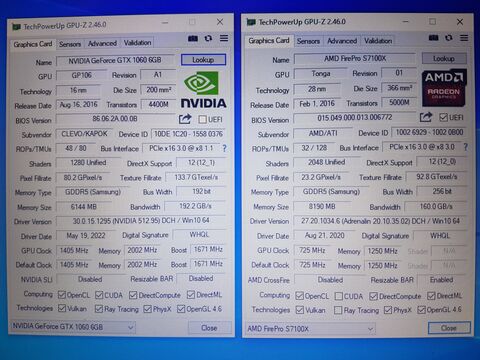Click BIOS version 015.049.000.013.006772 field

tap(355, 118)
